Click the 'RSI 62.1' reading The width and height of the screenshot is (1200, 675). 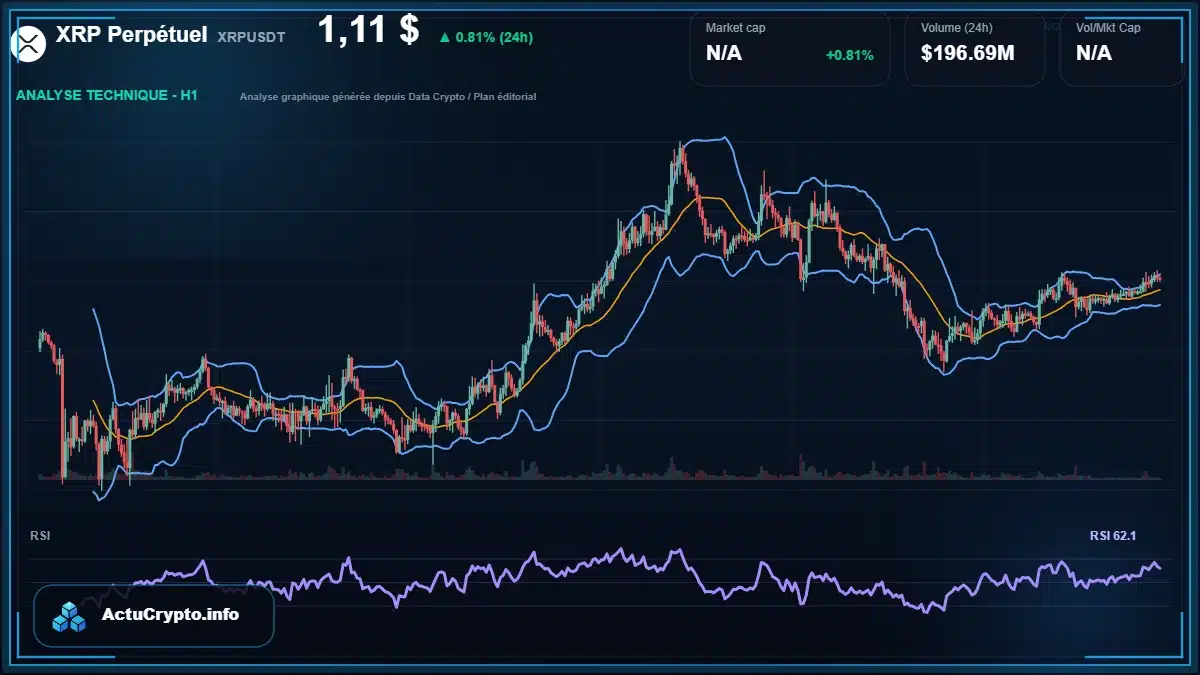coord(1113,536)
